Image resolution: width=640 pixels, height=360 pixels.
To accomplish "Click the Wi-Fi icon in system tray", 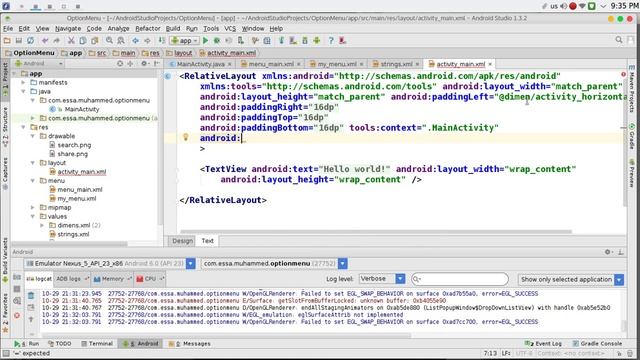I will point(582,6).
